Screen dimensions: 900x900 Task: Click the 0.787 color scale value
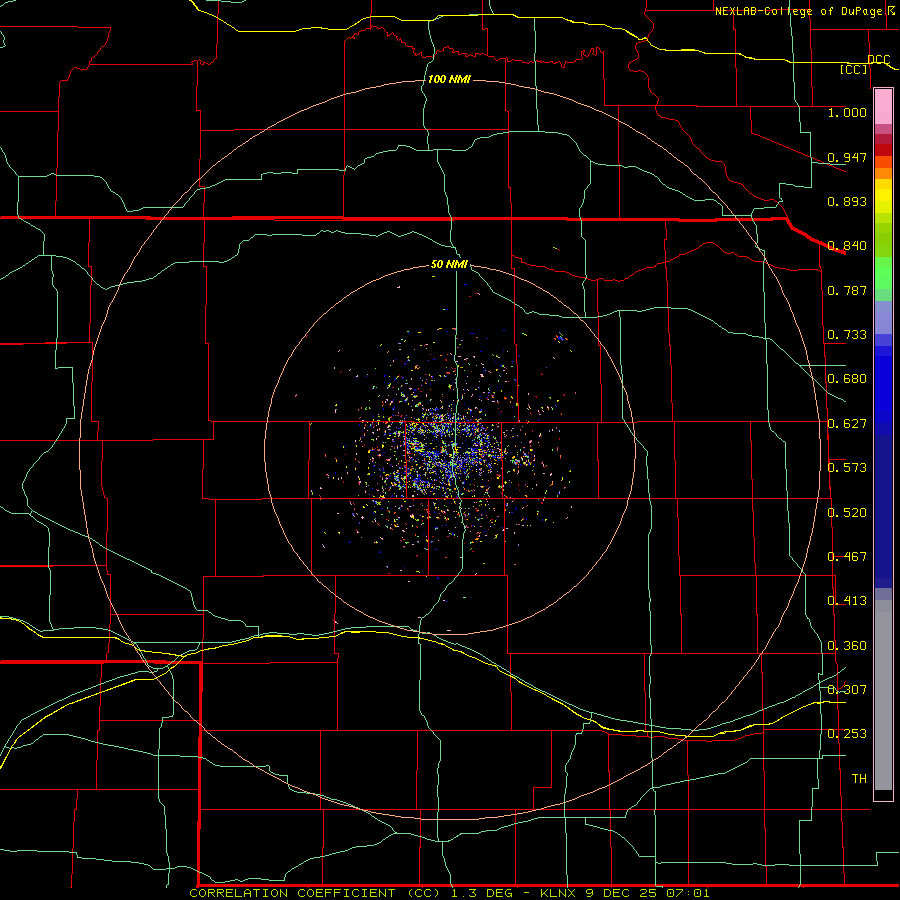[847, 290]
